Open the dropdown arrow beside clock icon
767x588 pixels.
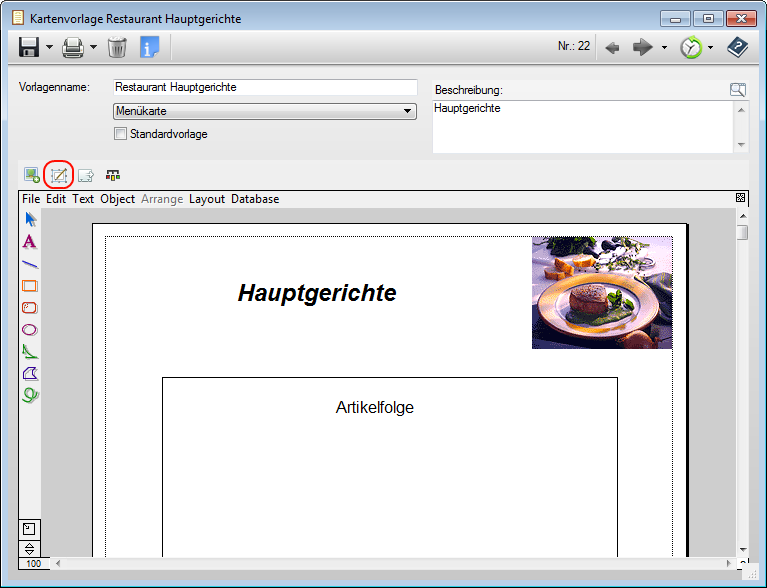[710, 48]
